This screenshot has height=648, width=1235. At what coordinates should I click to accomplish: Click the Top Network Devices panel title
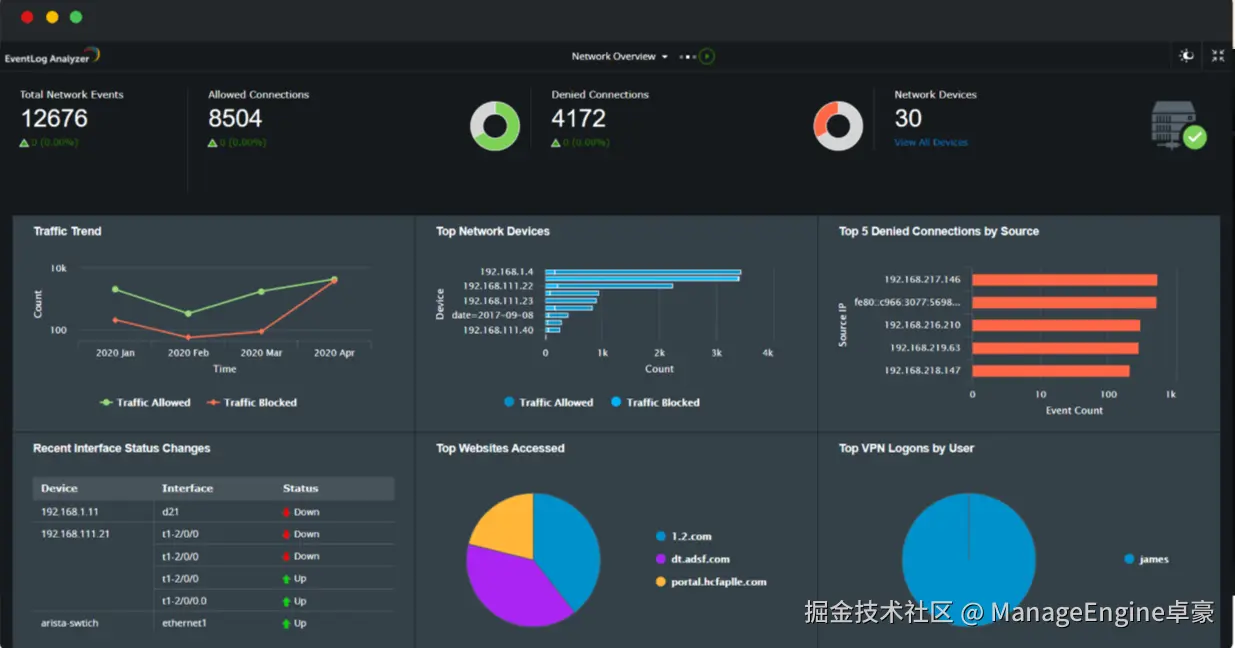tap(493, 231)
